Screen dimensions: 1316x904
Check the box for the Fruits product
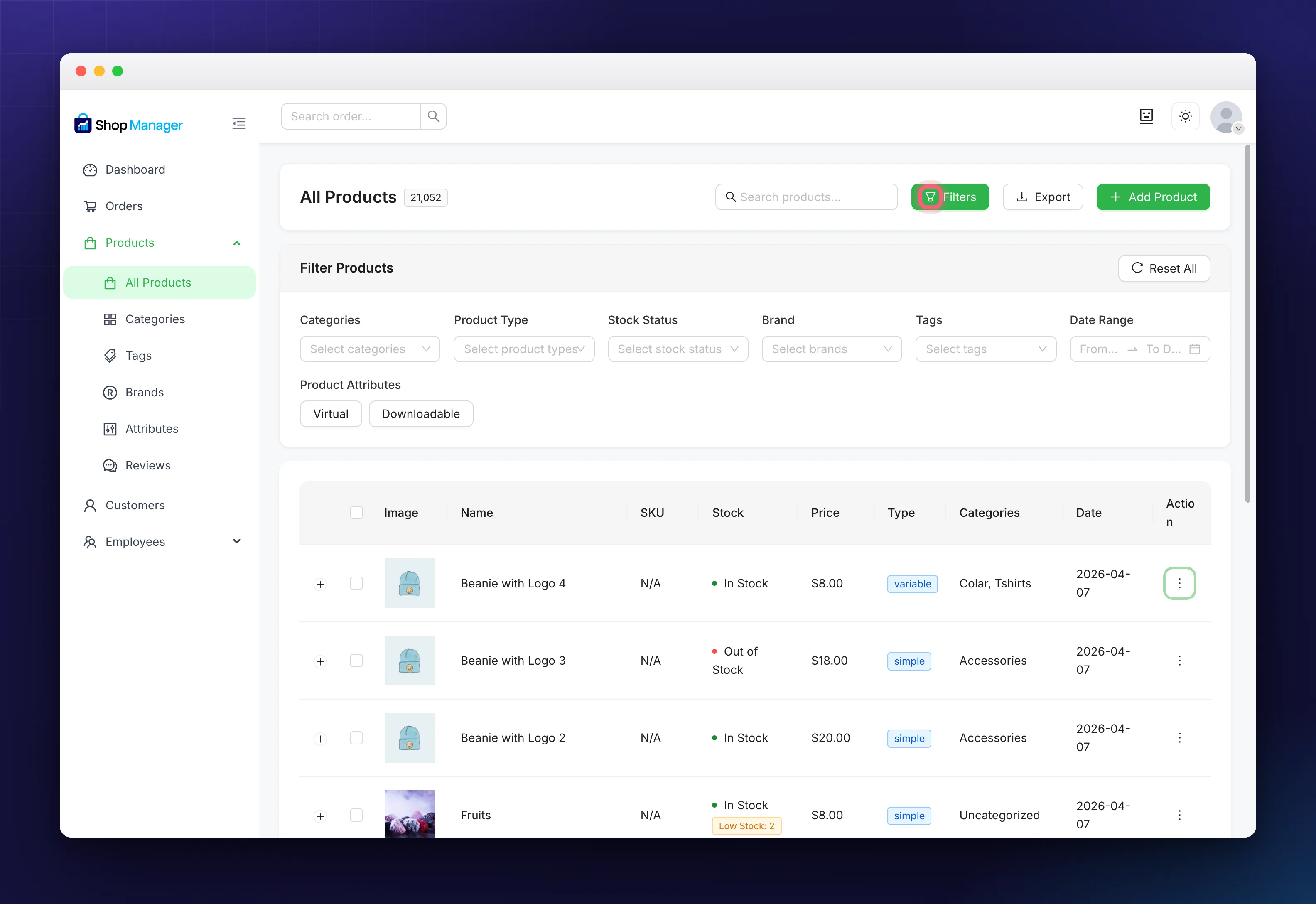pos(356,815)
